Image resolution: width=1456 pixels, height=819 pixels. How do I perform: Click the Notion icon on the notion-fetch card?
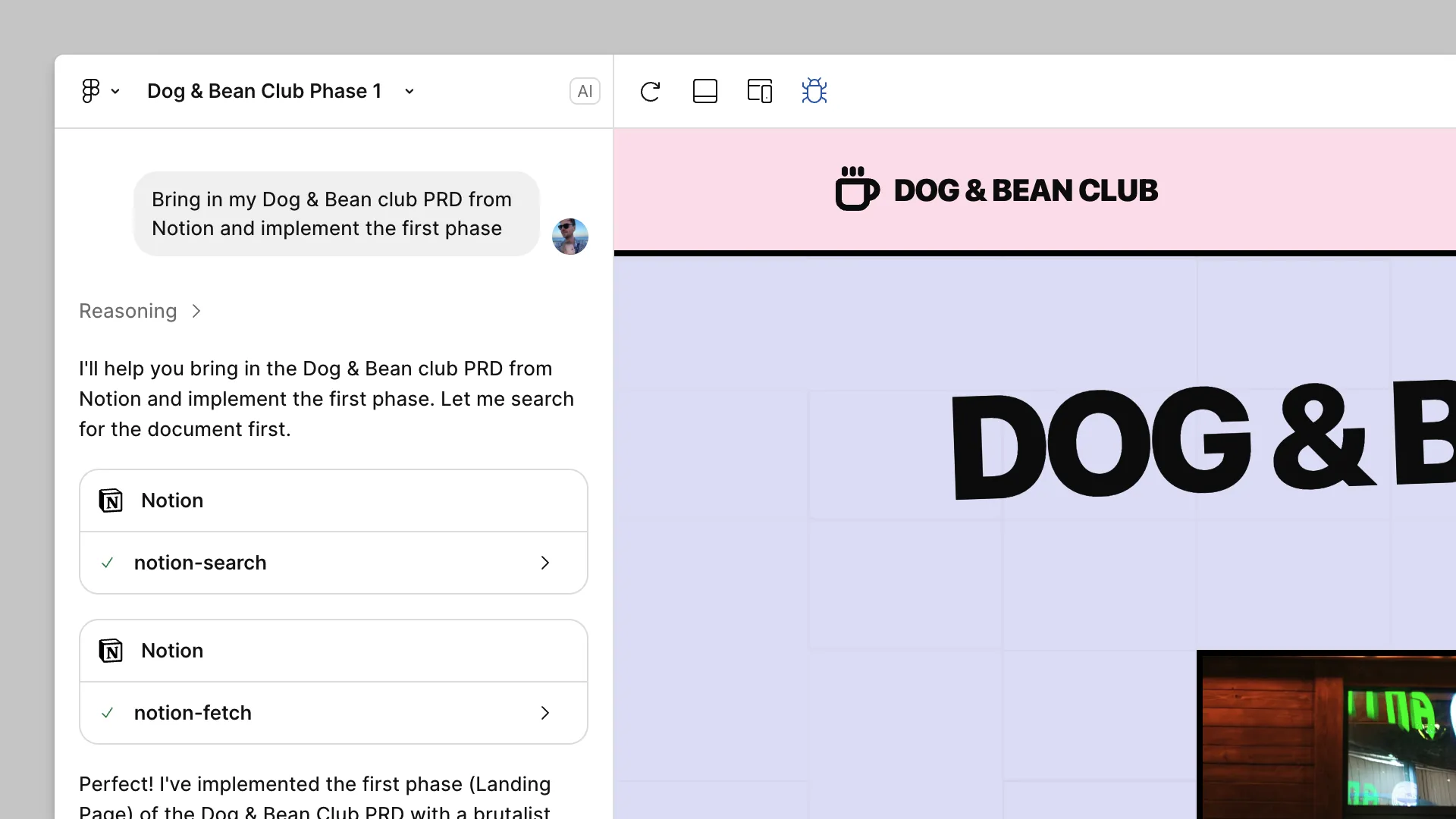tap(111, 651)
